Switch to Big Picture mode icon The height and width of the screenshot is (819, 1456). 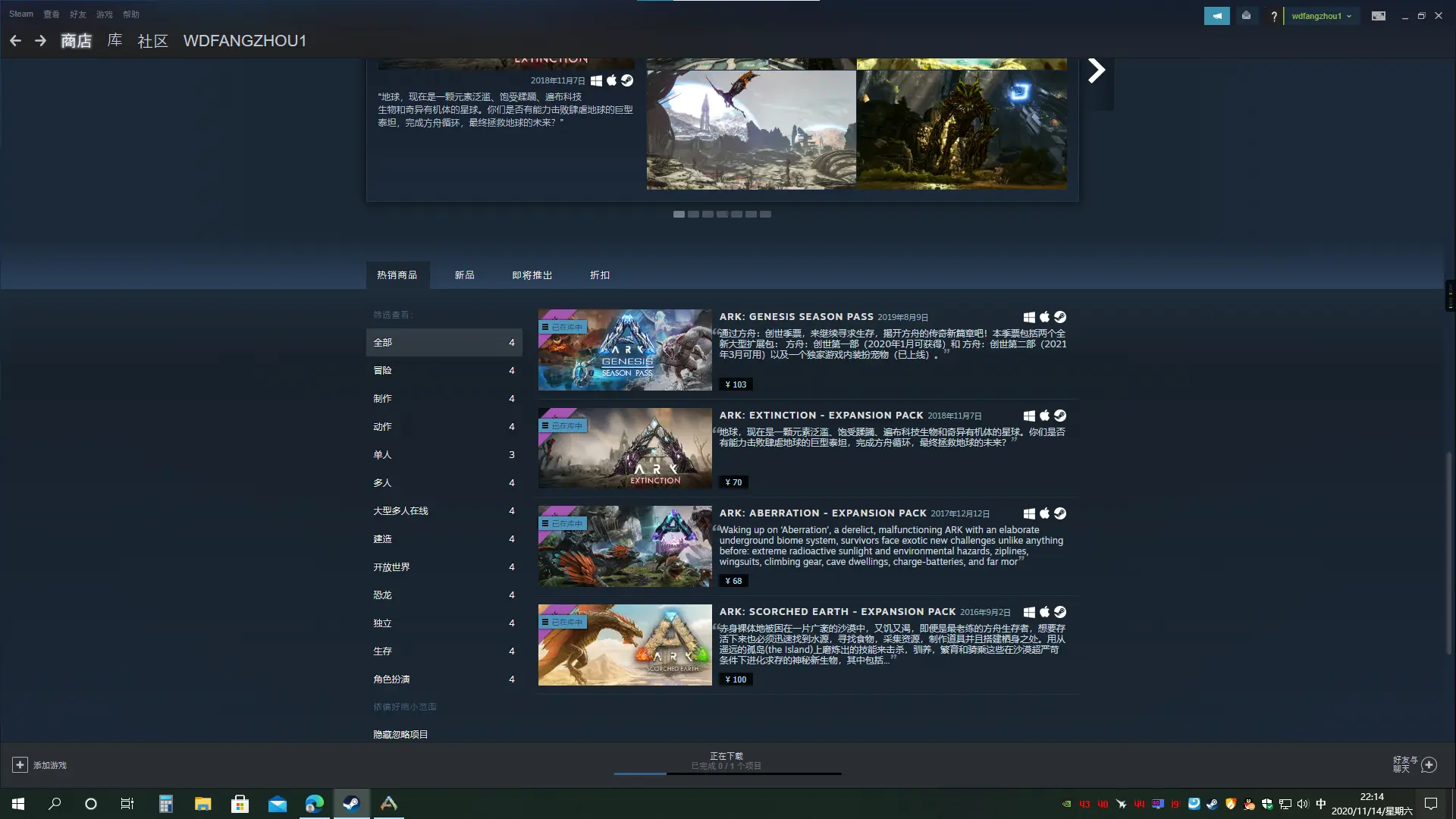tap(1379, 16)
